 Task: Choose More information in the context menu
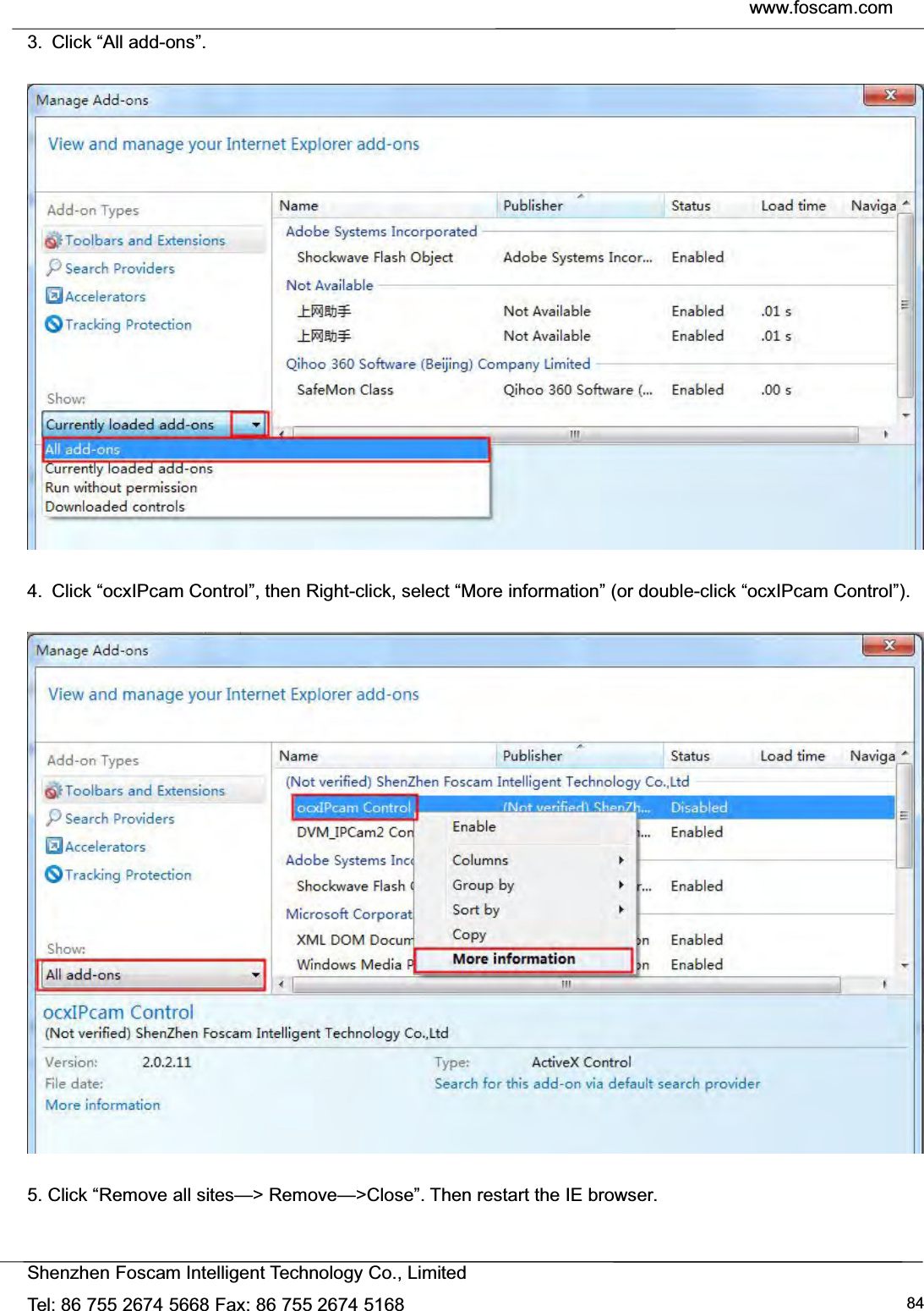point(525,959)
